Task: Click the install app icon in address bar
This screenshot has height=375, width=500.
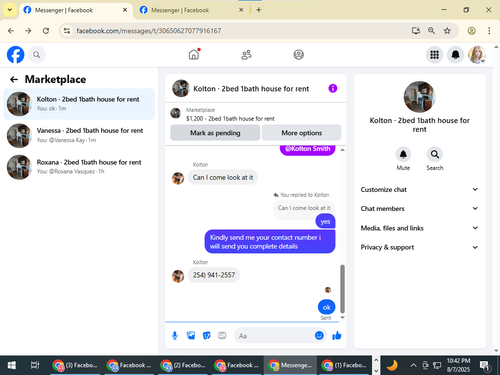Action: [415, 31]
